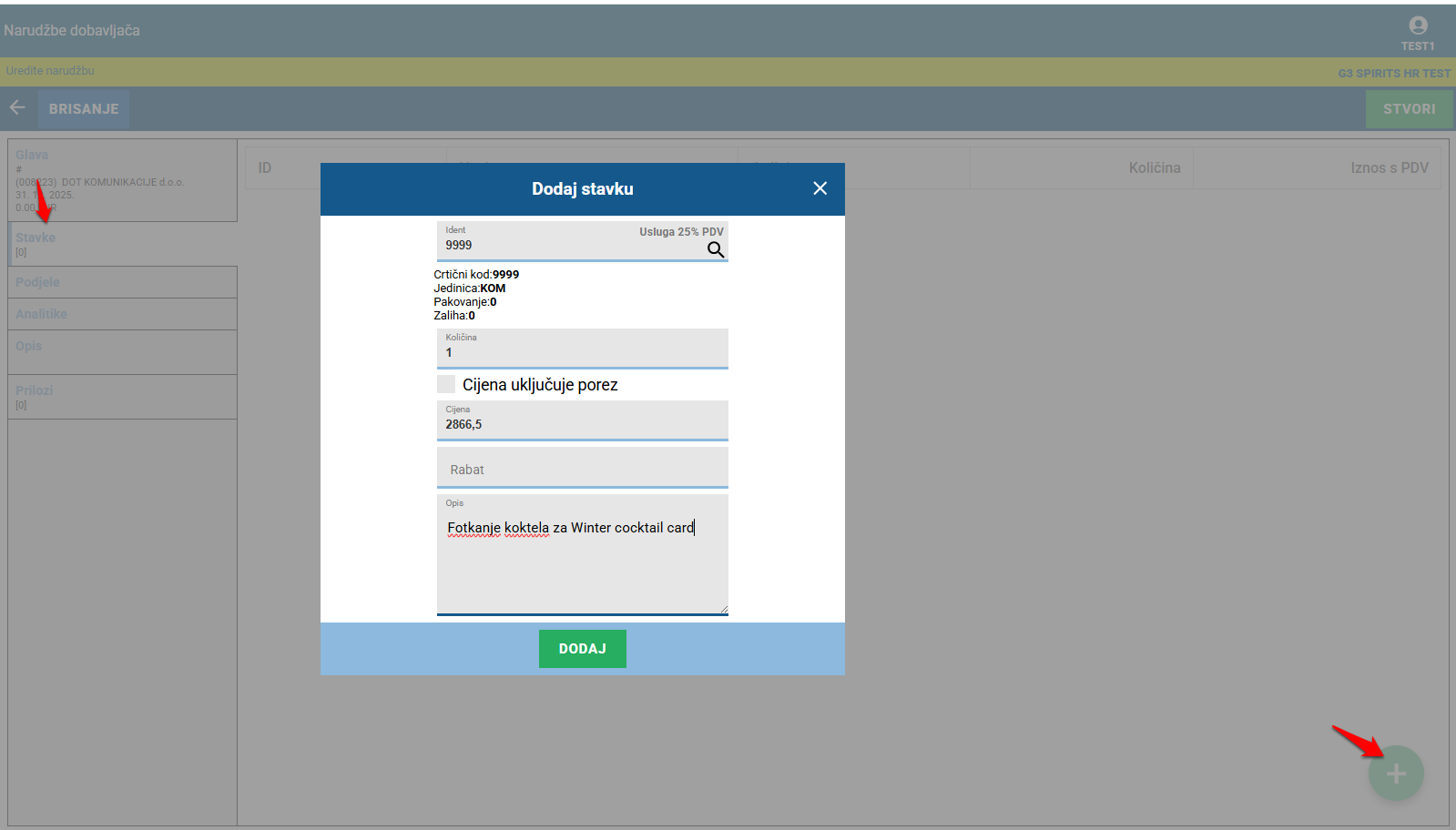Screen dimensions: 1456x830
Task: Click the STVORI button
Action: click(x=1409, y=109)
